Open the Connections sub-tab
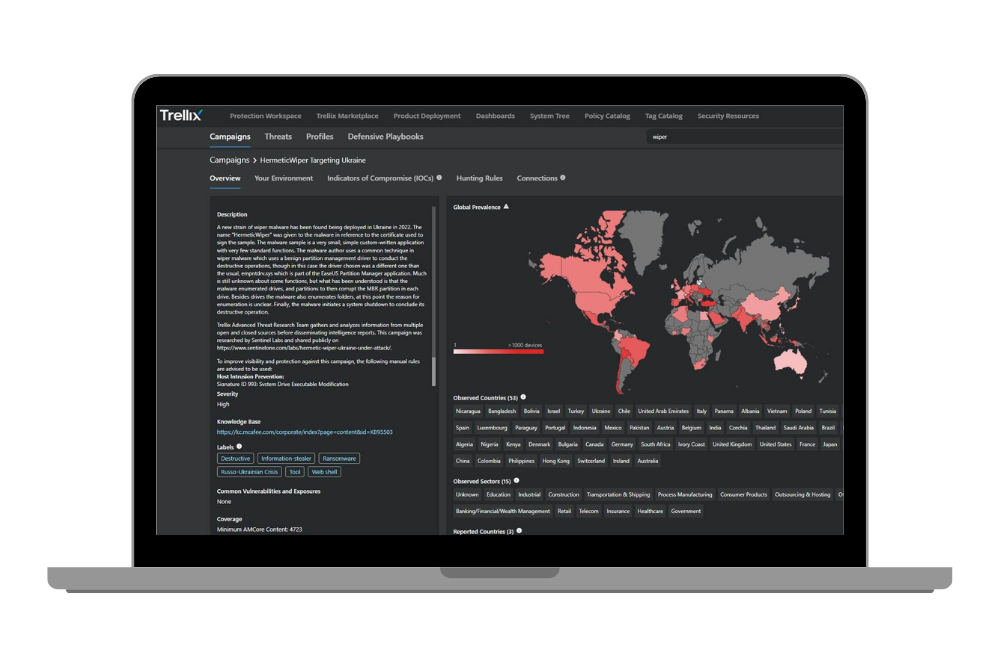This screenshot has width=1000, height=667. click(x=537, y=179)
